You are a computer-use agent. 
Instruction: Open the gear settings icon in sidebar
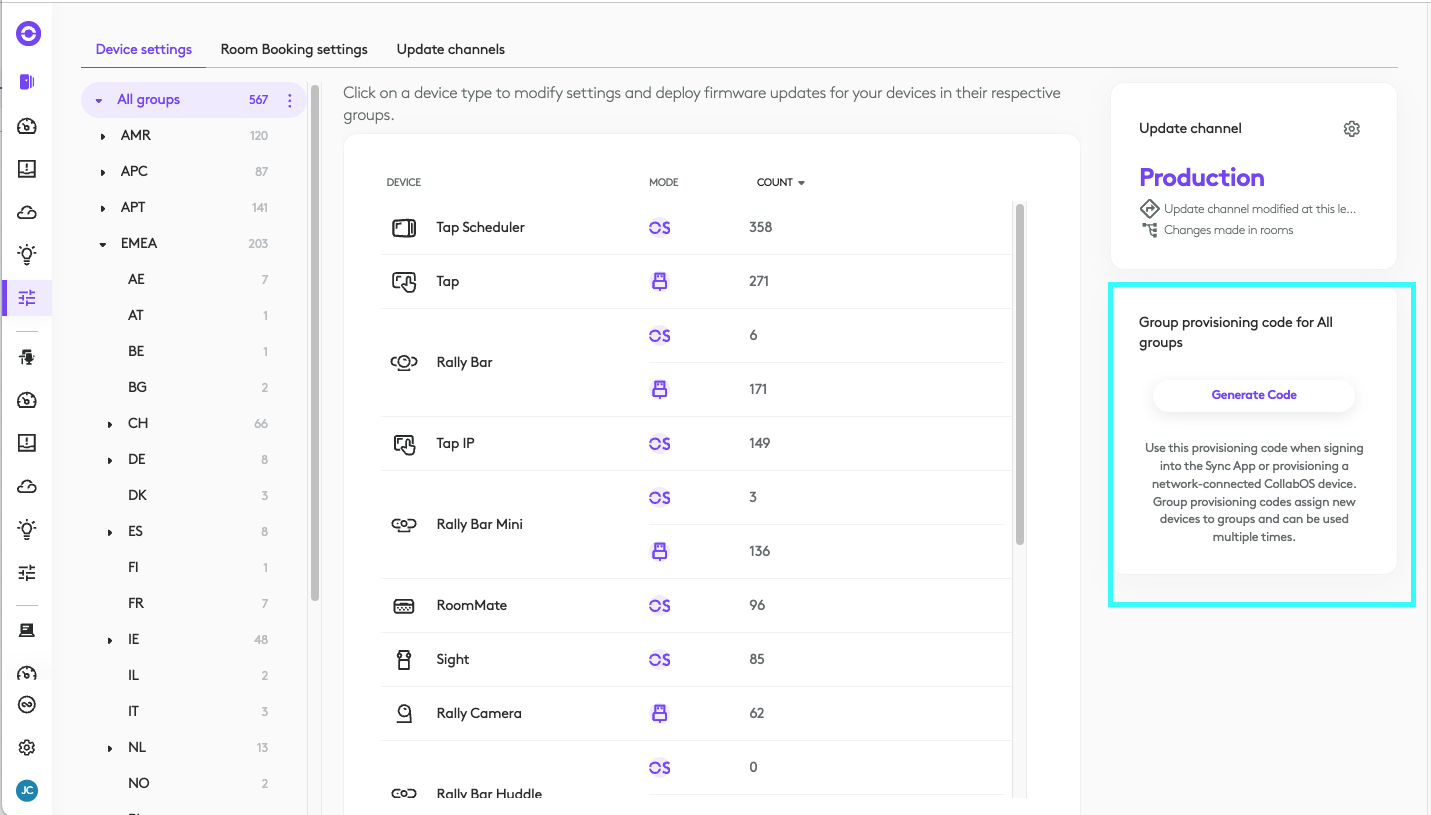point(27,748)
